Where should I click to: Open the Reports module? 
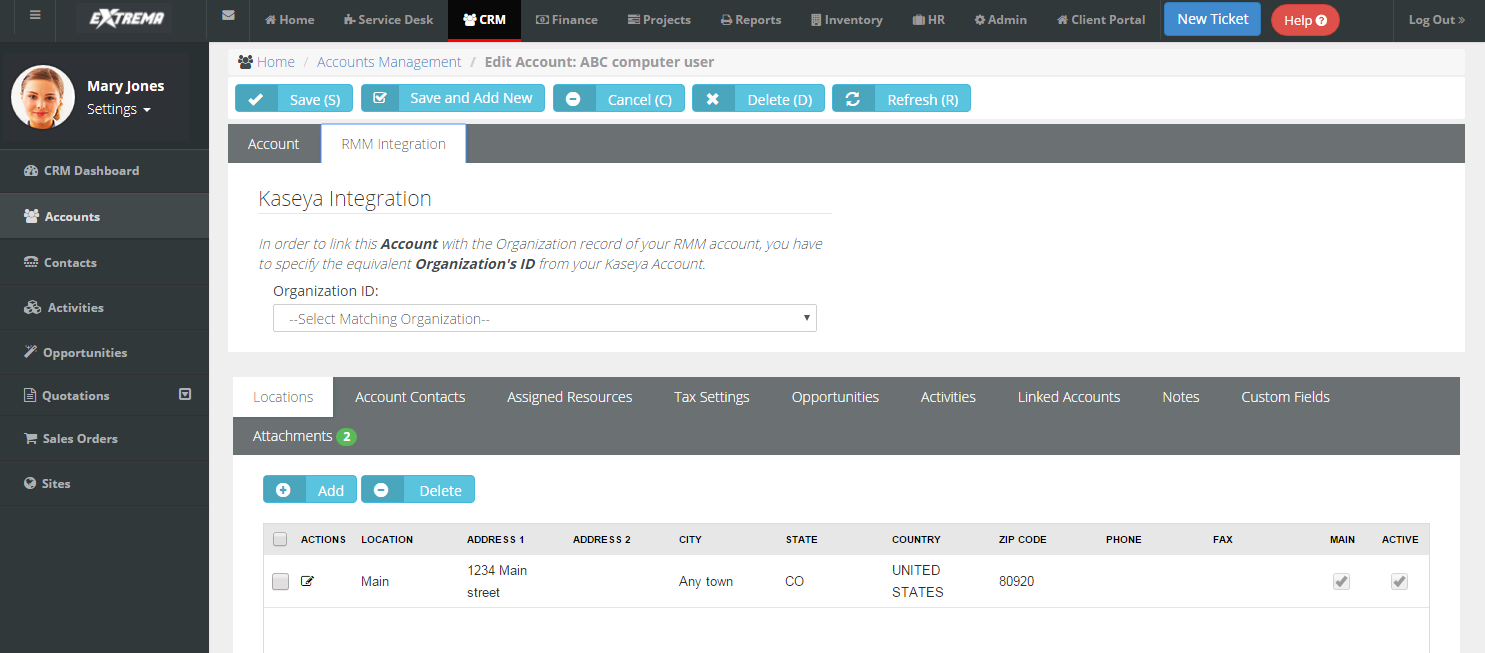pos(751,20)
